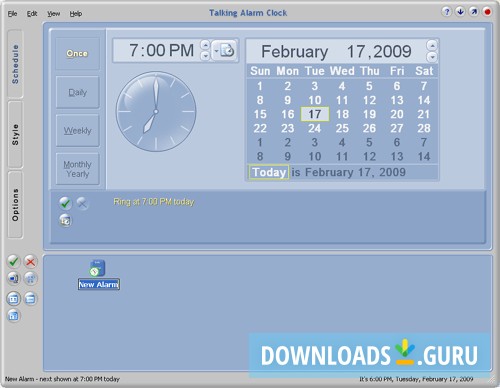Screen dimensions: 500x388
Task: Increase alarm time with up spinner
Action: pos(206,45)
